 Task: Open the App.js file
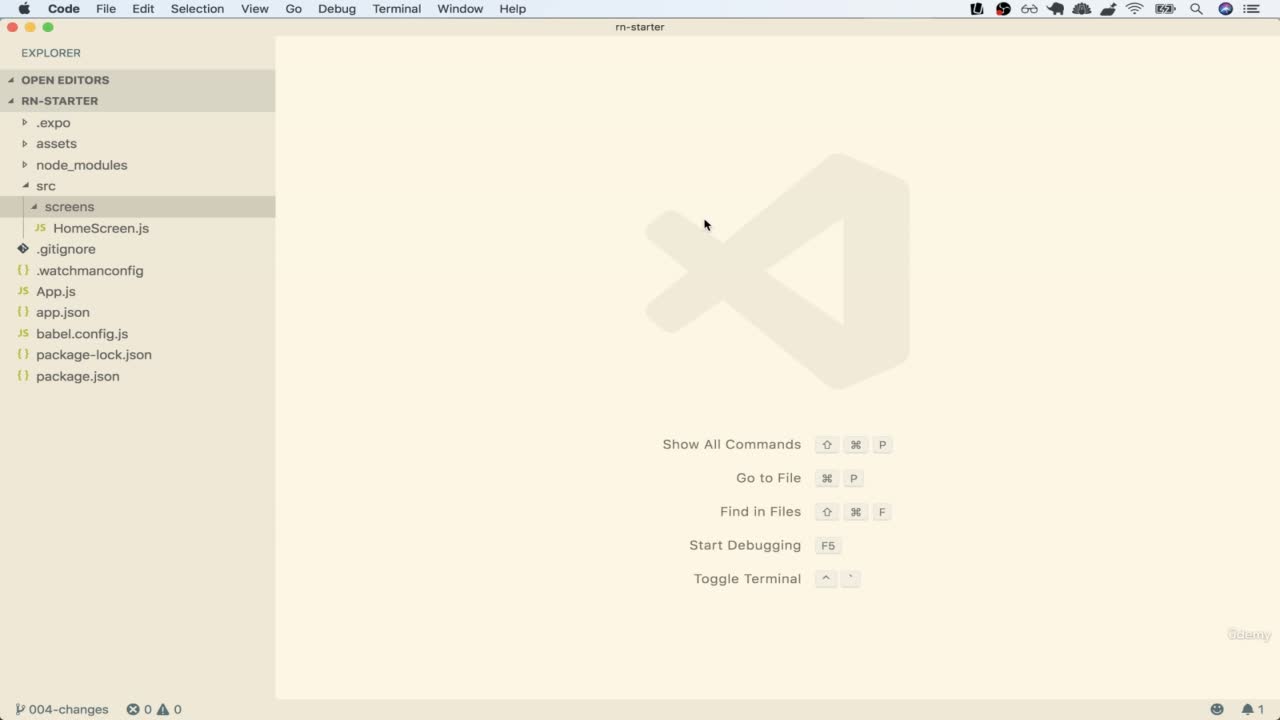(56, 292)
